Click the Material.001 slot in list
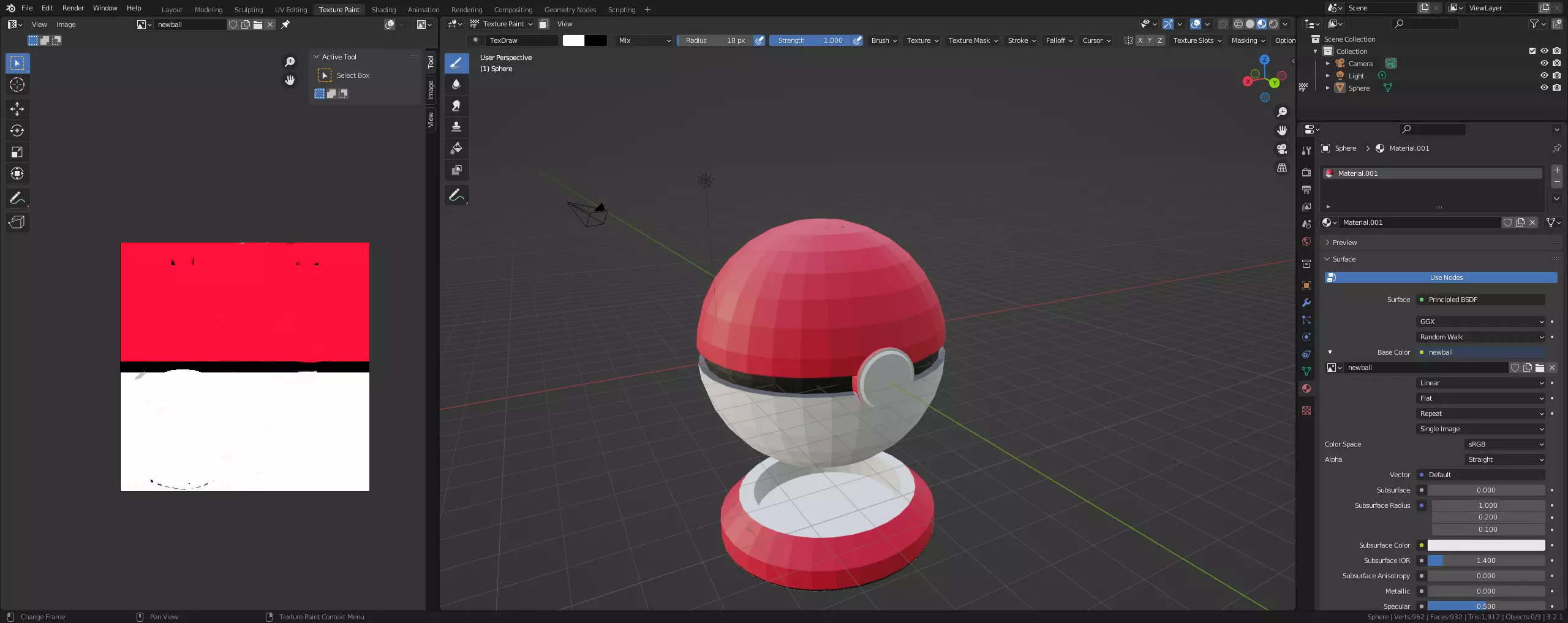 (1432, 173)
